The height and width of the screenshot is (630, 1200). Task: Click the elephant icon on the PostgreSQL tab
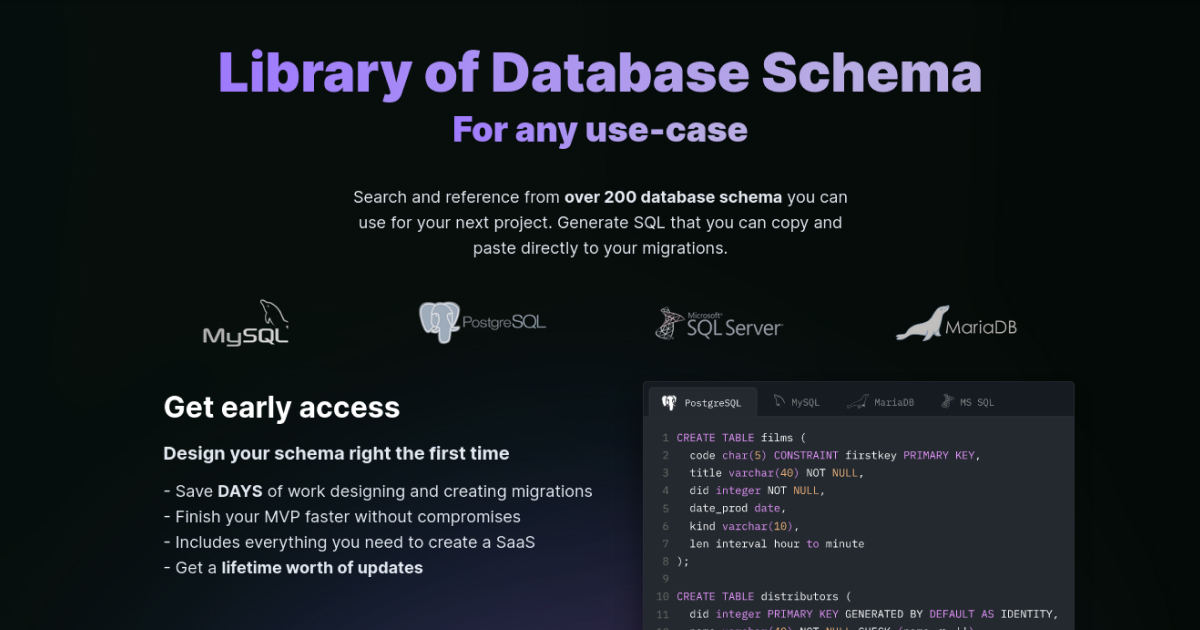pos(668,401)
